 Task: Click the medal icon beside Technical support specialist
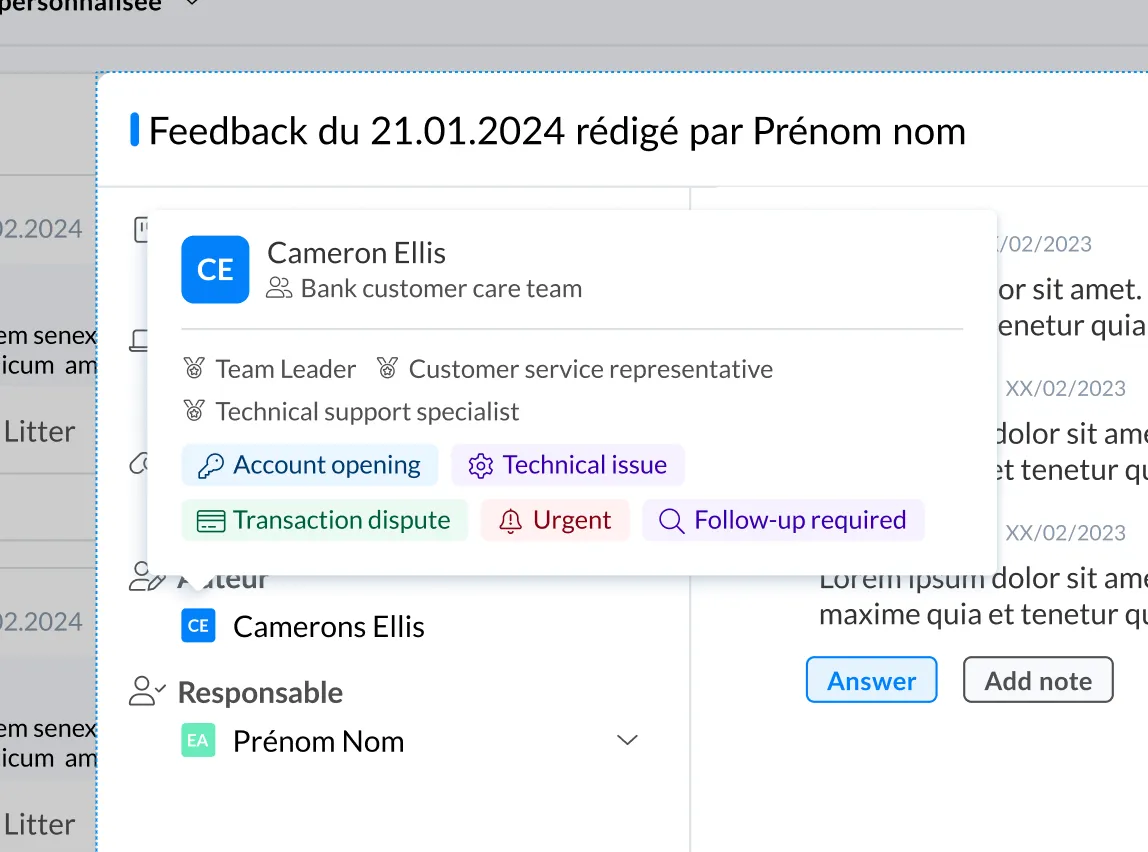coord(195,411)
